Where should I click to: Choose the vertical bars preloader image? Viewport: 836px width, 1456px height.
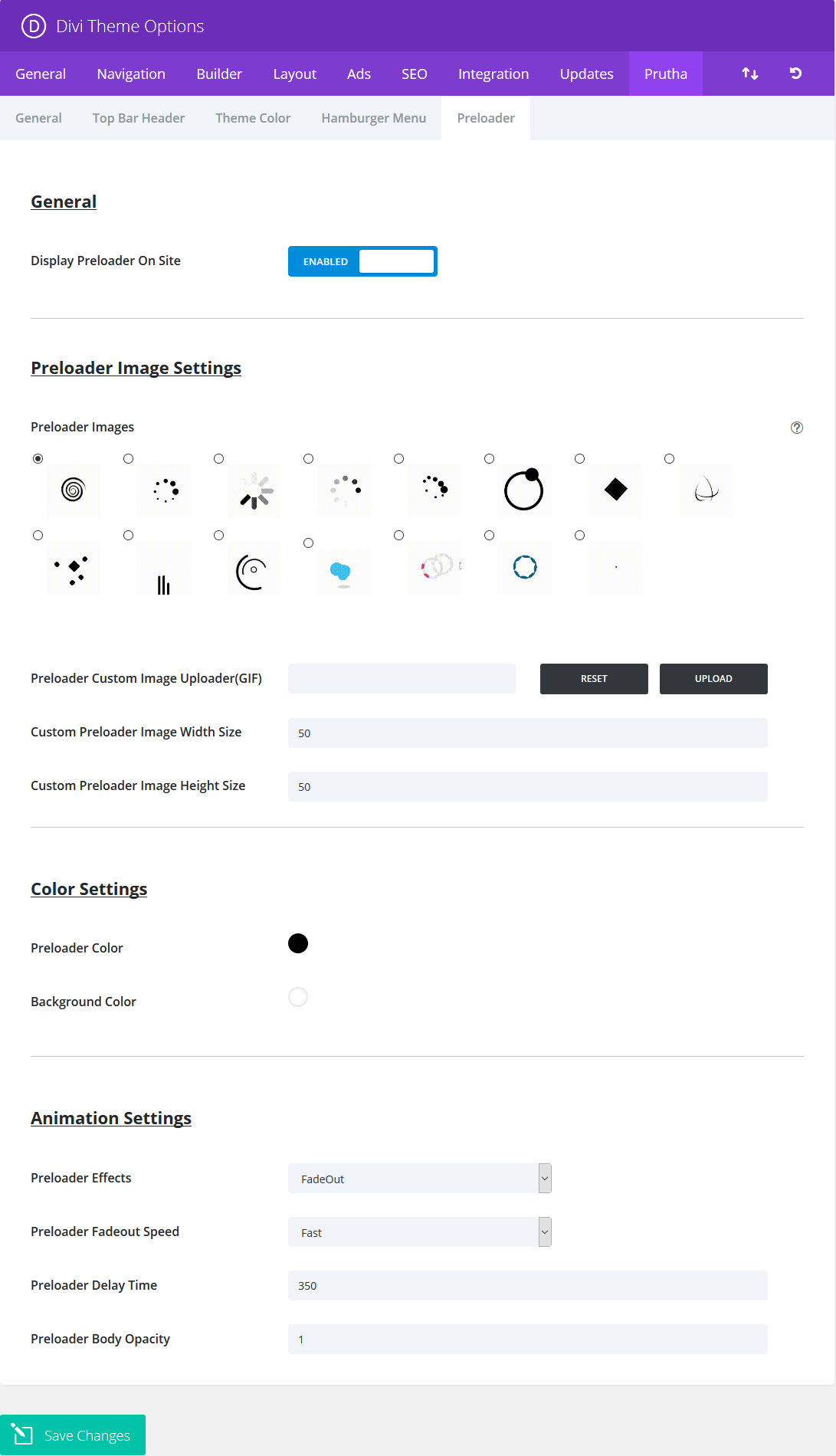[x=163, y=568]
